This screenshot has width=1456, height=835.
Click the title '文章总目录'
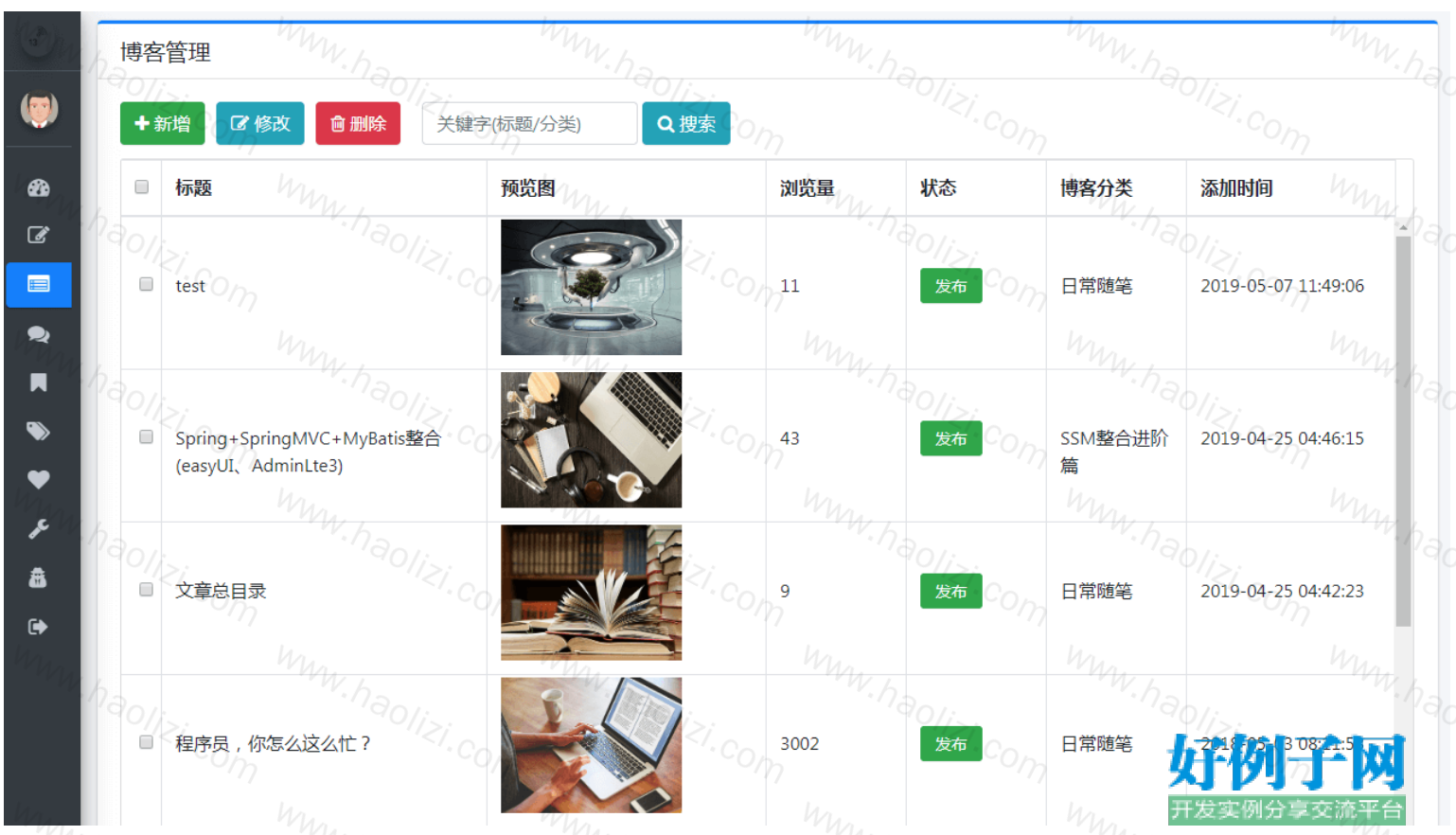coord(221,591)
